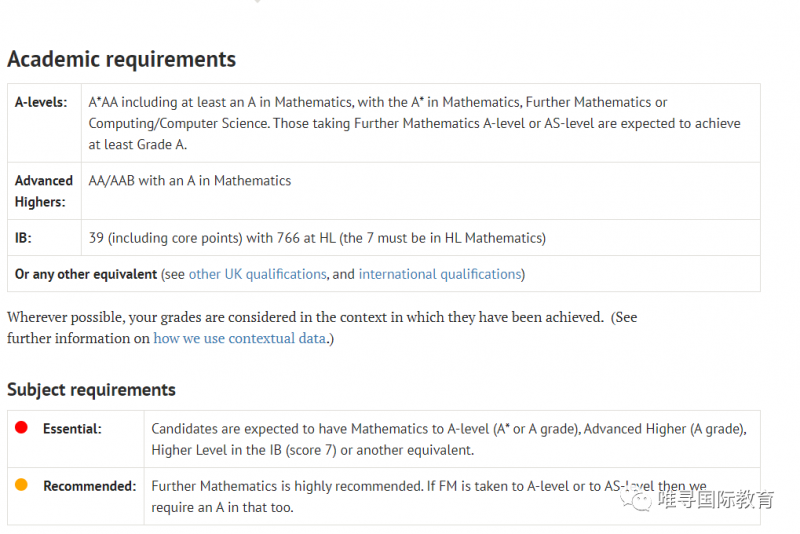Open the other UK qualifications link

257,274
